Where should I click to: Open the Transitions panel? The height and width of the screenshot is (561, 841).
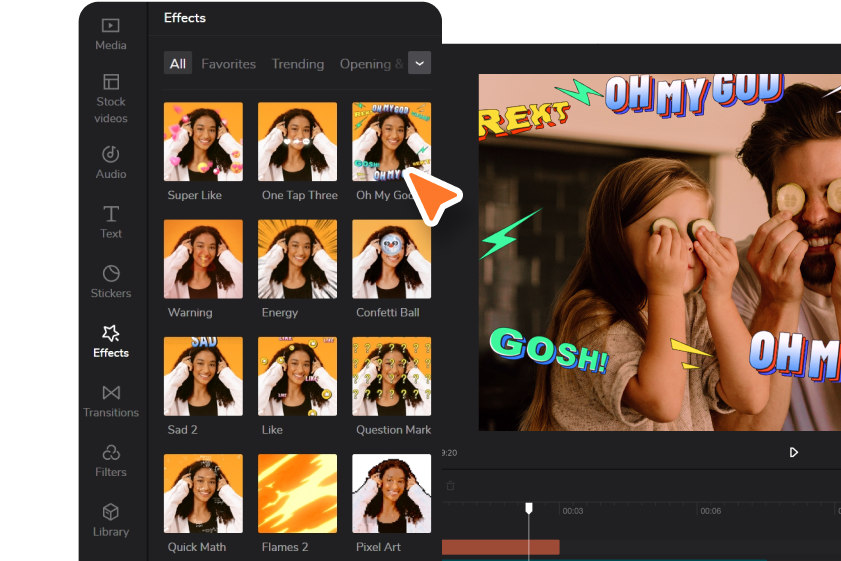[110, 401]
